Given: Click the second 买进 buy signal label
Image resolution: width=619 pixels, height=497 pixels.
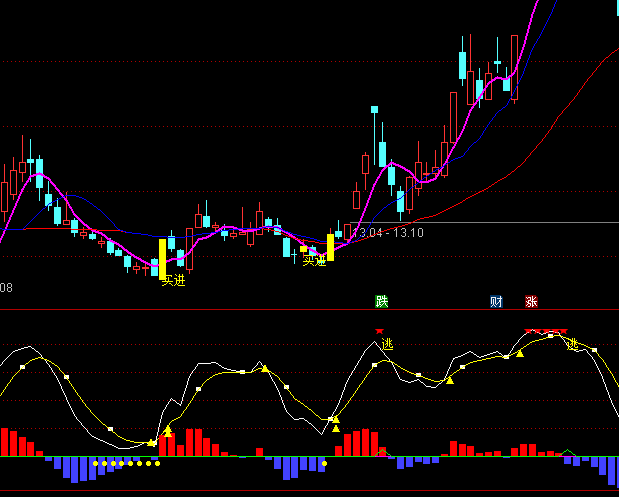Looking at the screenshot, I should 315,260.
